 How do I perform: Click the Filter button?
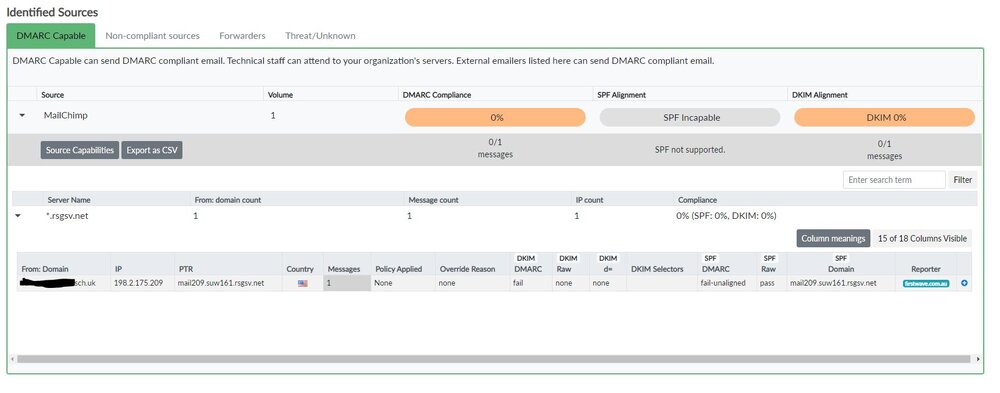coord(962,180)
